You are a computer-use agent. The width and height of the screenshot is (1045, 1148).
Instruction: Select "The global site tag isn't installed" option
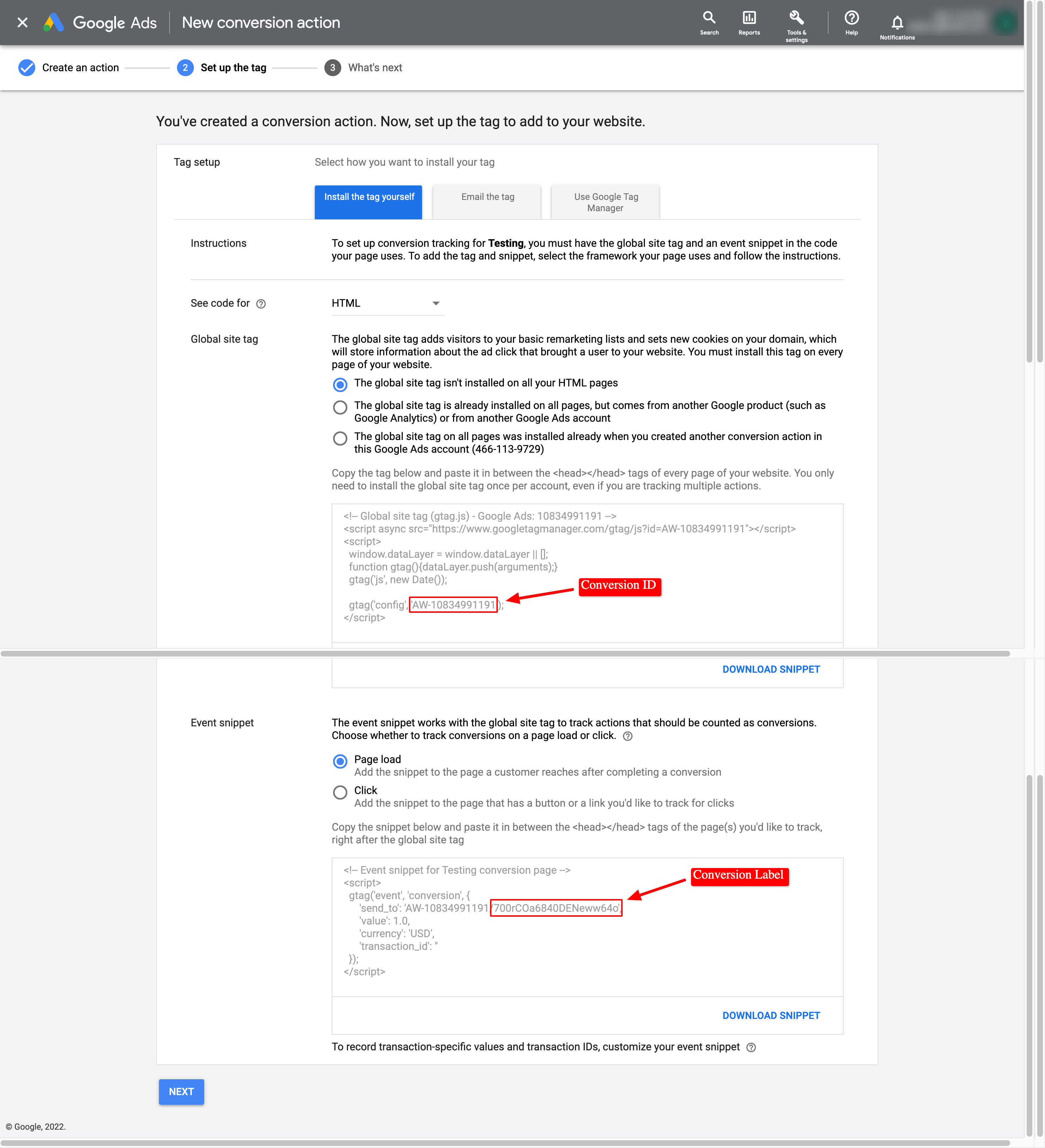(340, 384)
